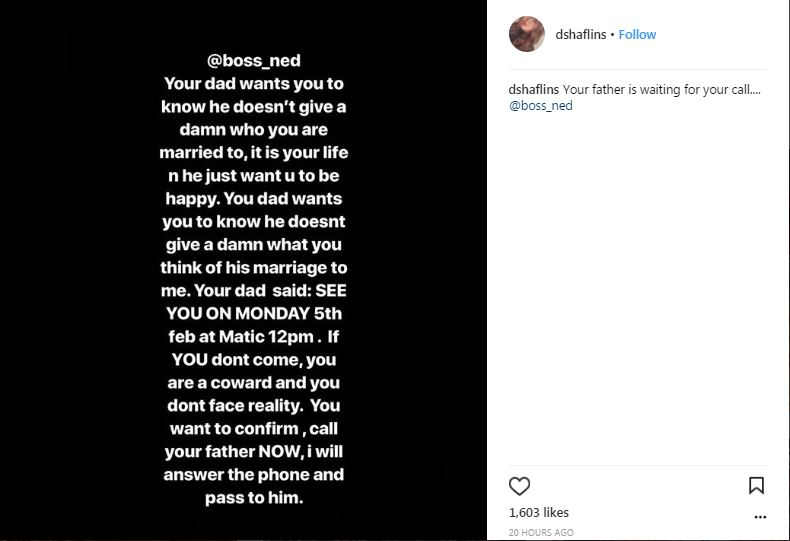Click the Follow link beside dshaflins

pos(637,34)
